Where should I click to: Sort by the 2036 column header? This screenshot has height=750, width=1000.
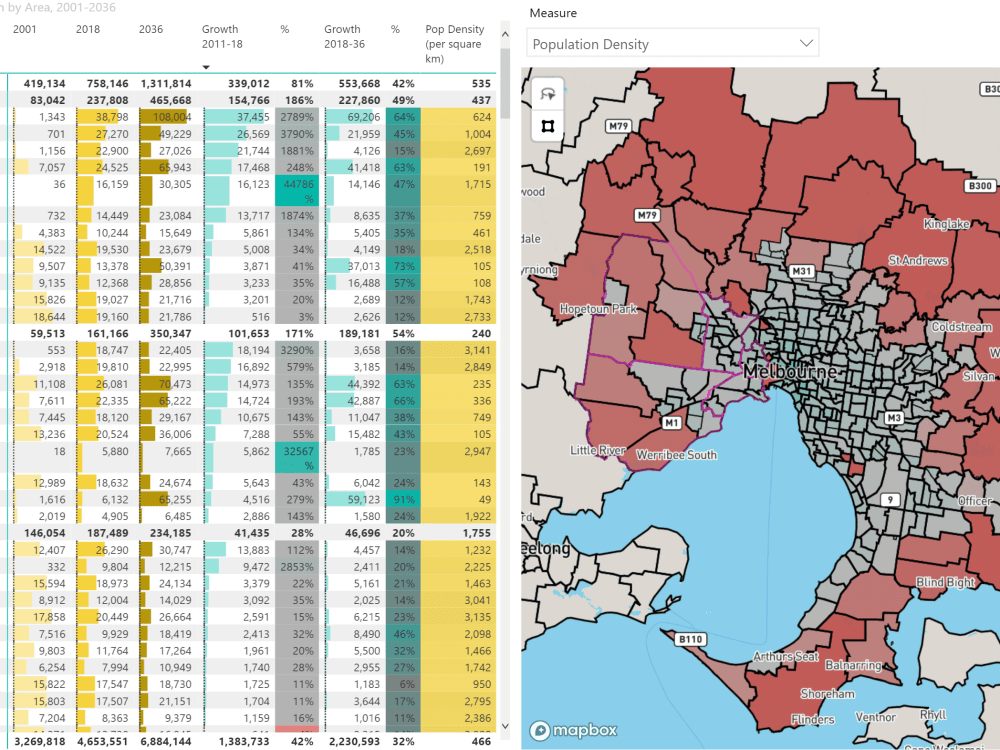pyautogui.click(x=151, y=29)
